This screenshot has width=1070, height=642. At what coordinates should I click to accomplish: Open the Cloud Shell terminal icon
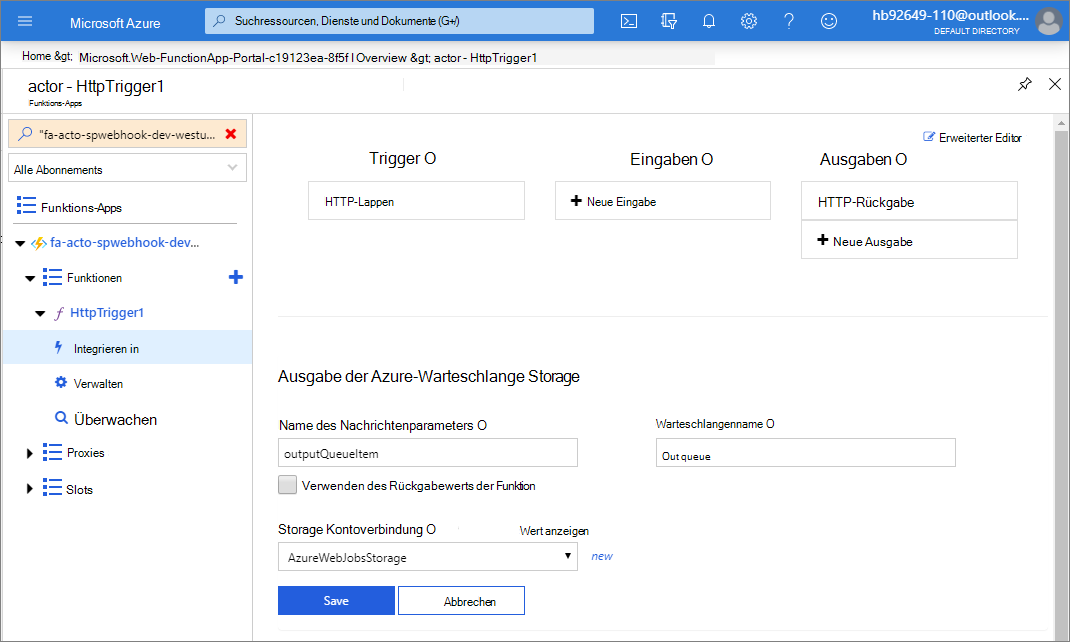coord(628,20)
